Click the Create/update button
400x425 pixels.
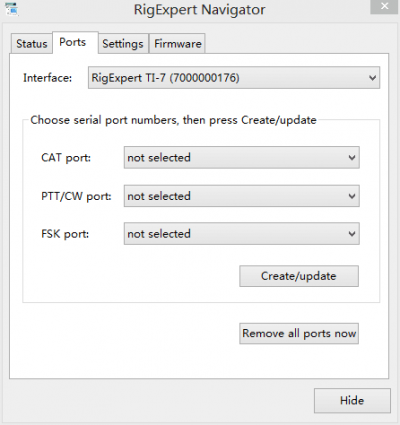299,276
